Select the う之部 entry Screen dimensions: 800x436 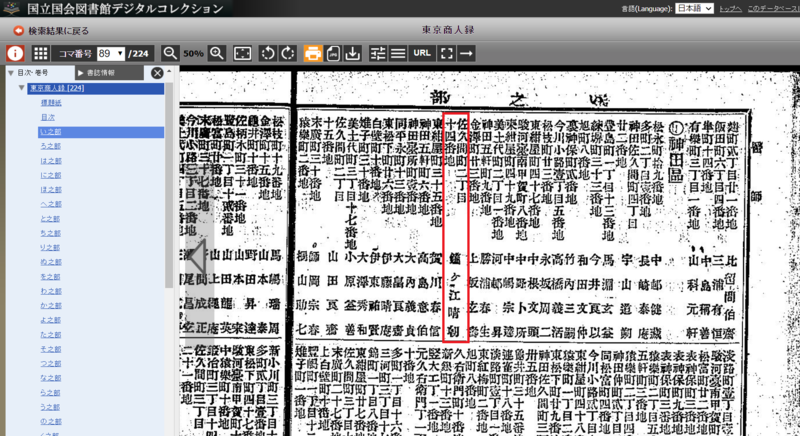point(51,407)
